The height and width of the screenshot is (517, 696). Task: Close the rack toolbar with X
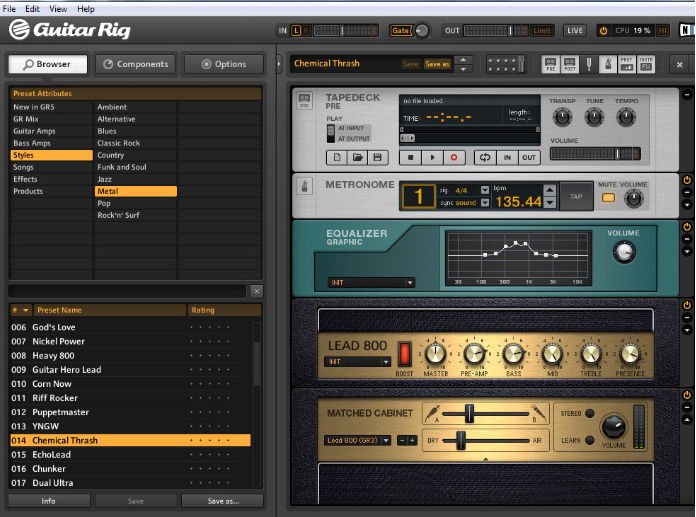pyautogui.click(x=679, y=65)
